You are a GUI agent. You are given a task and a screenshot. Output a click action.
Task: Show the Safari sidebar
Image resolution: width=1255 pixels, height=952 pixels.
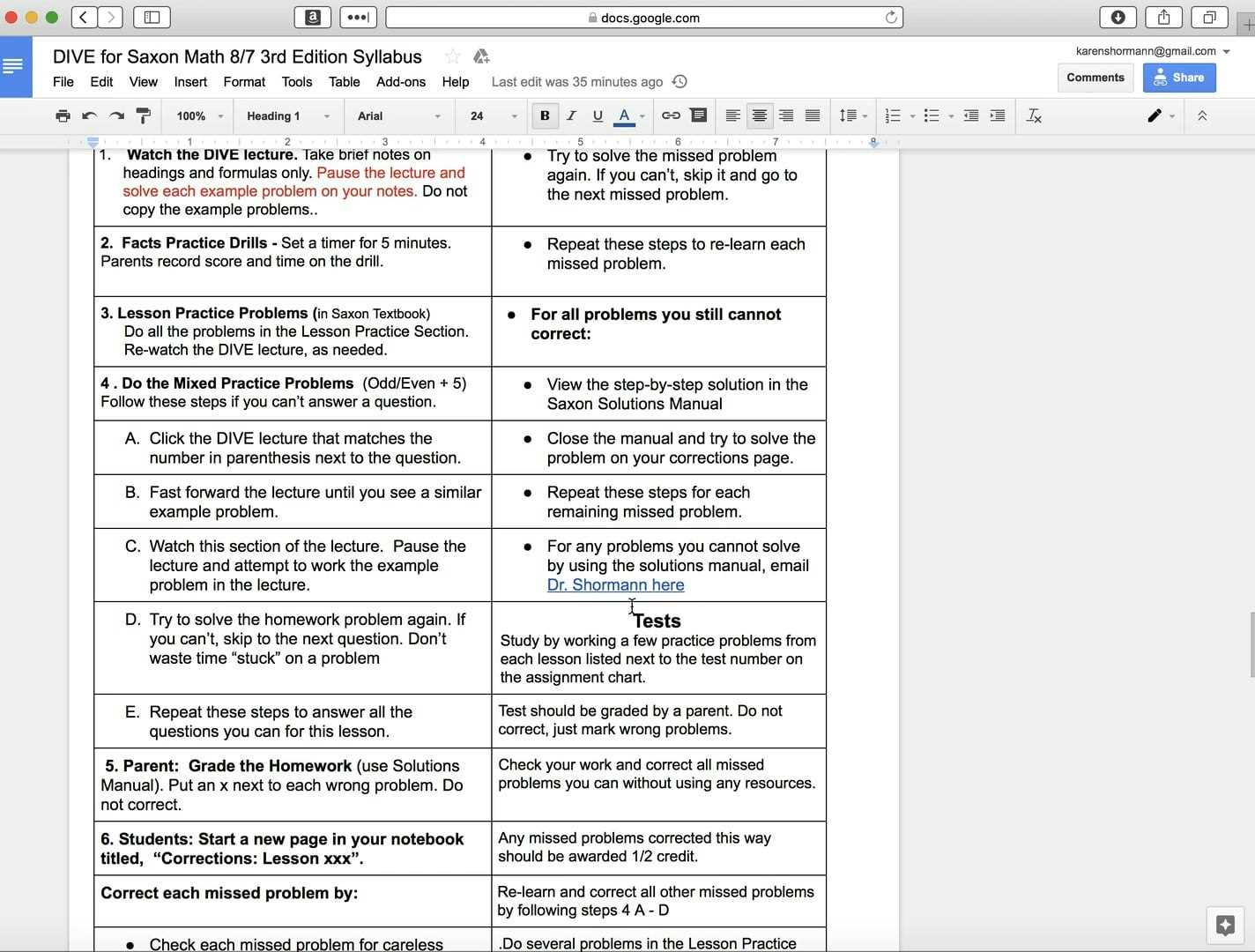click(x=152, y=17)
